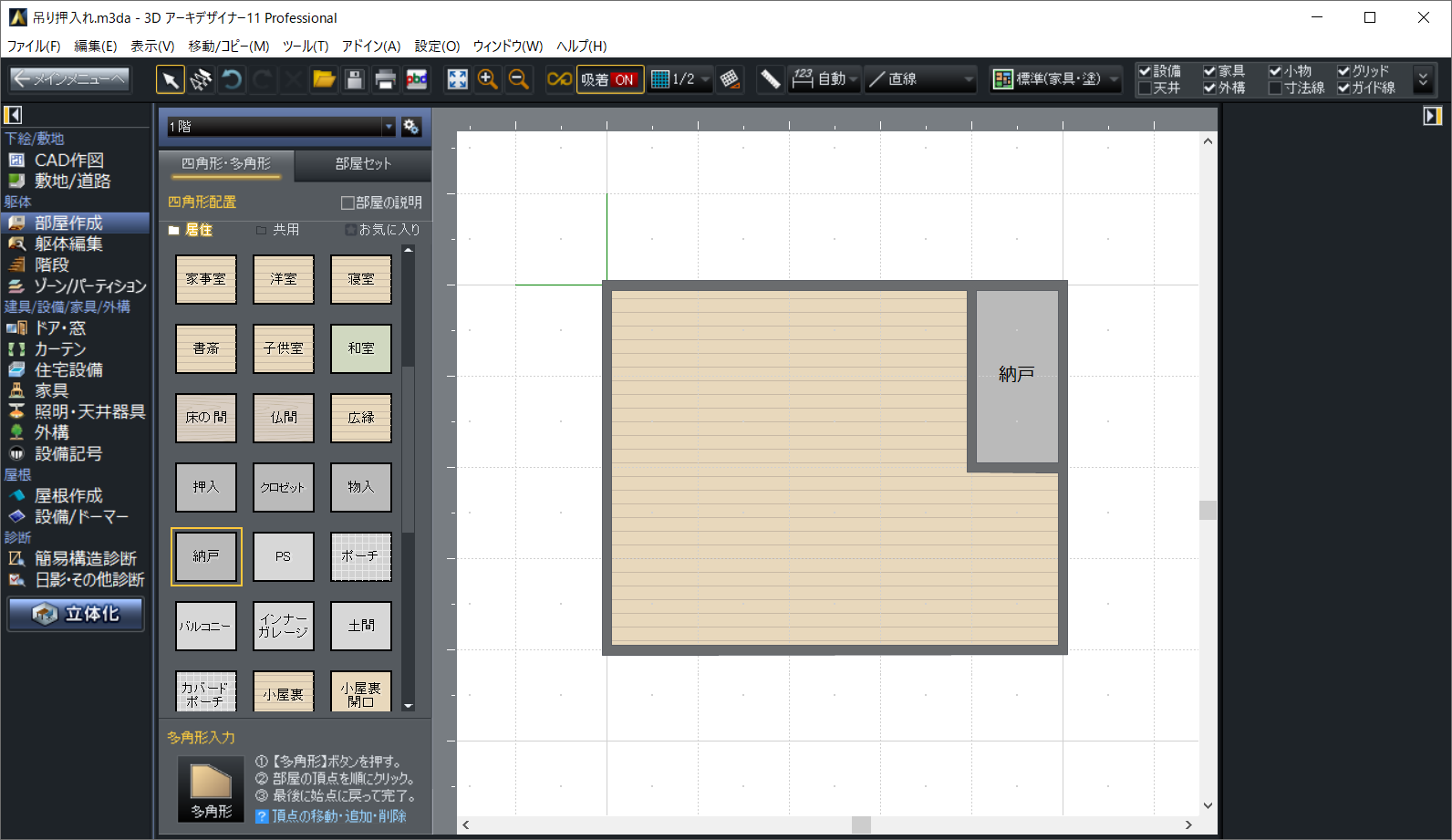Image resolution: width=1452 pixels, height=840 pixels.
Task: Tick the 部屋の説明 checkbox
Action: coord(347,202)
